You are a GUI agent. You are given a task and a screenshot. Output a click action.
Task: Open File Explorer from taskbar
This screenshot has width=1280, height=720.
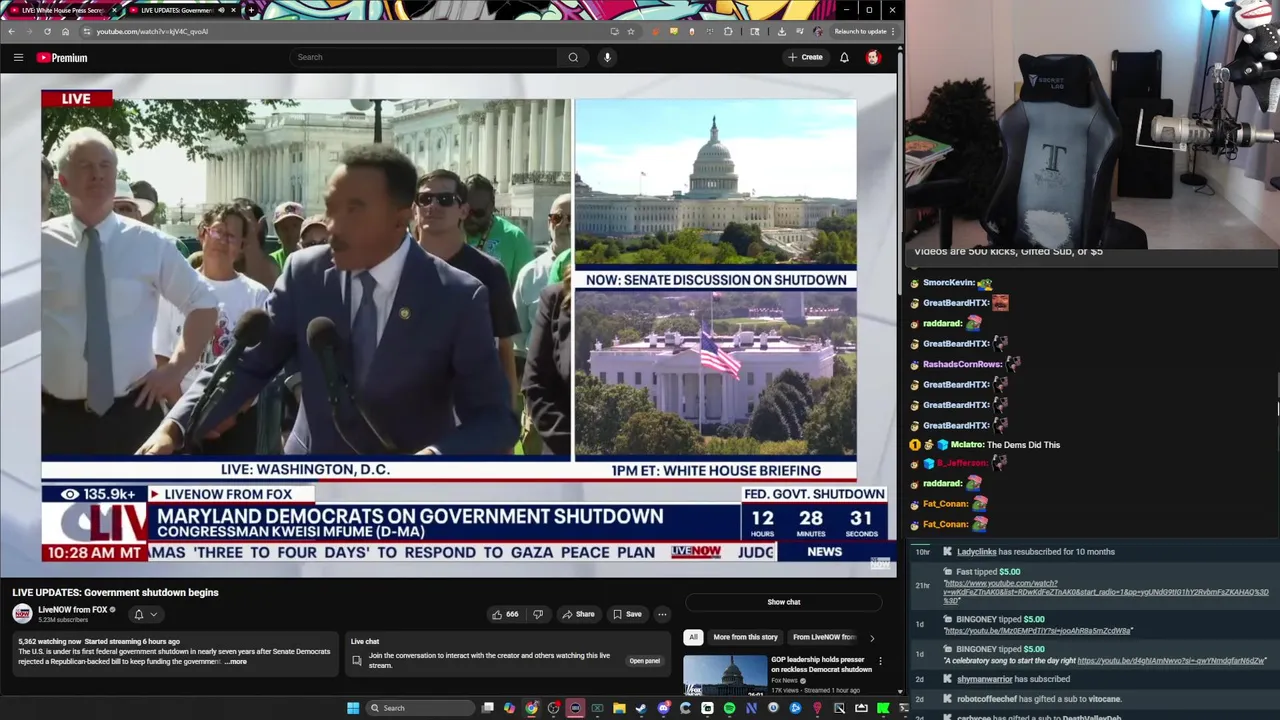619,708
